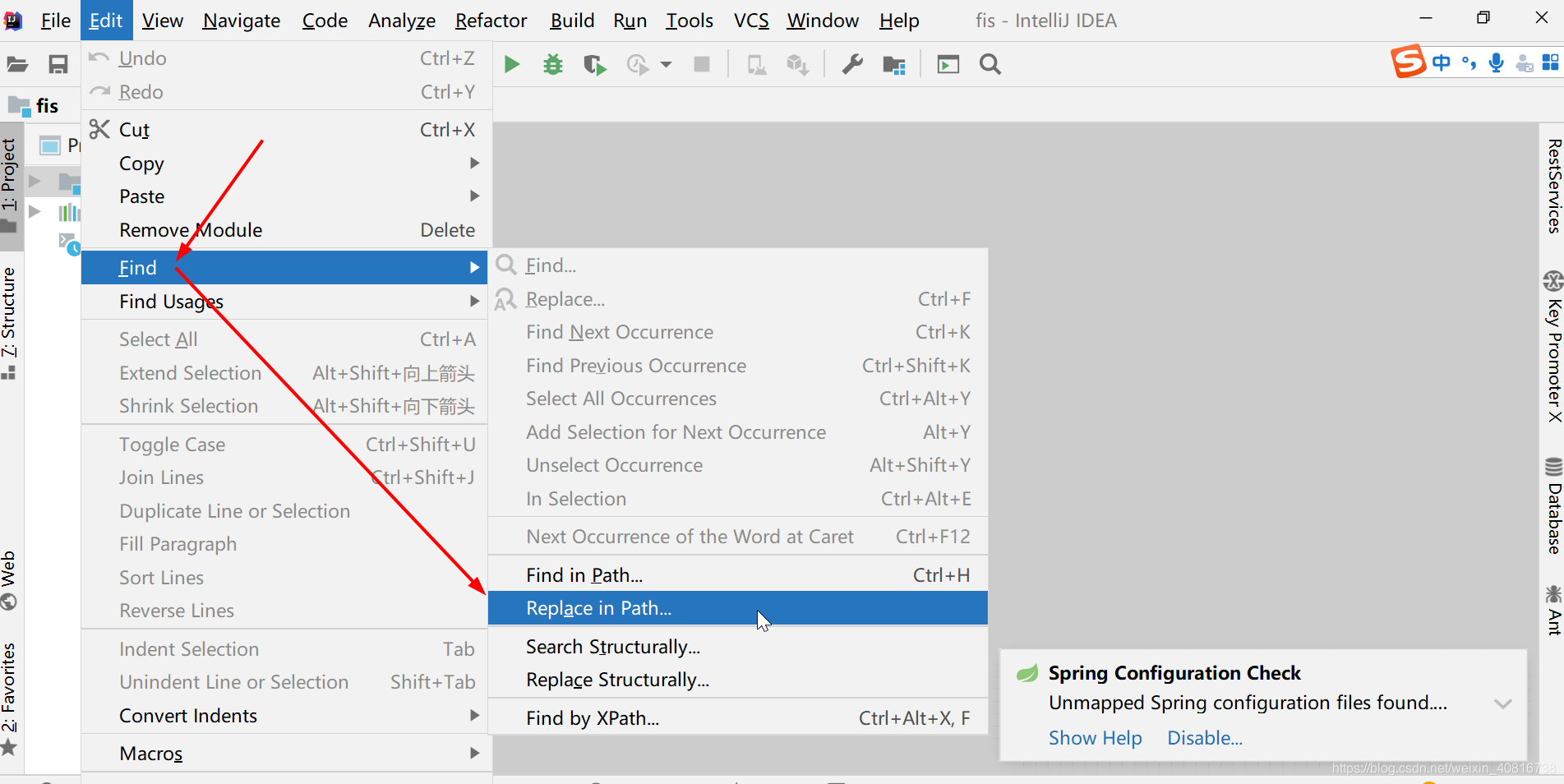
Task: Click Remove Module in Edit menu
Action: tap(285, 230)
